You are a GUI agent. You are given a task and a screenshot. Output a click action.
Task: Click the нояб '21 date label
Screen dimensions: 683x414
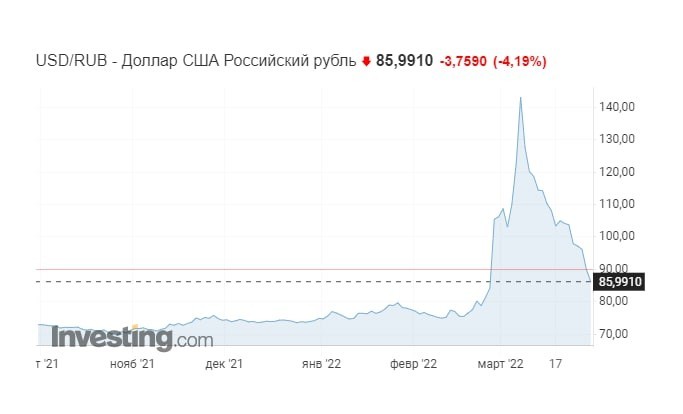[x=132, y=363]
